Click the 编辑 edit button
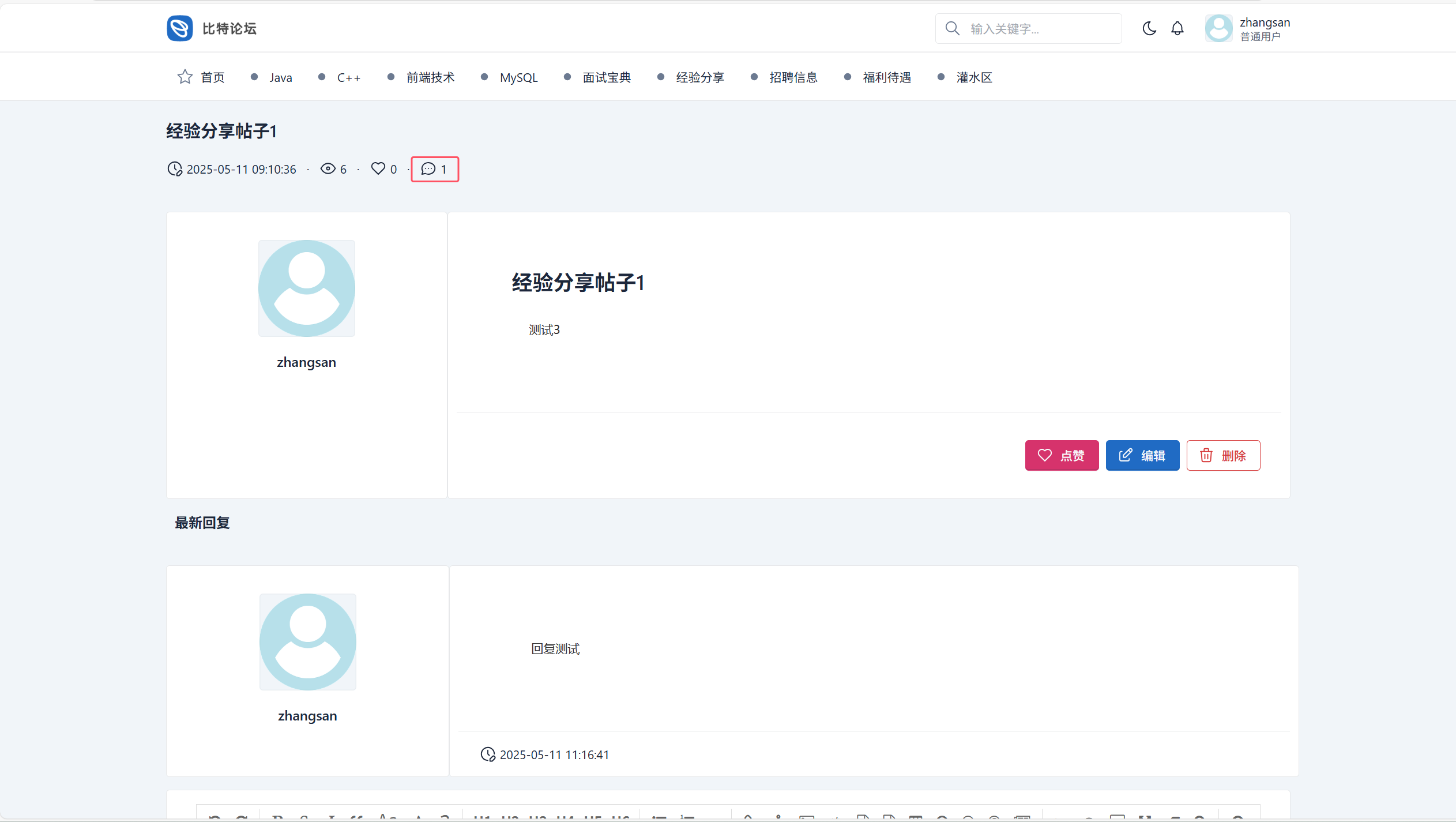 pyautogui.click(x=1142, y=455)
